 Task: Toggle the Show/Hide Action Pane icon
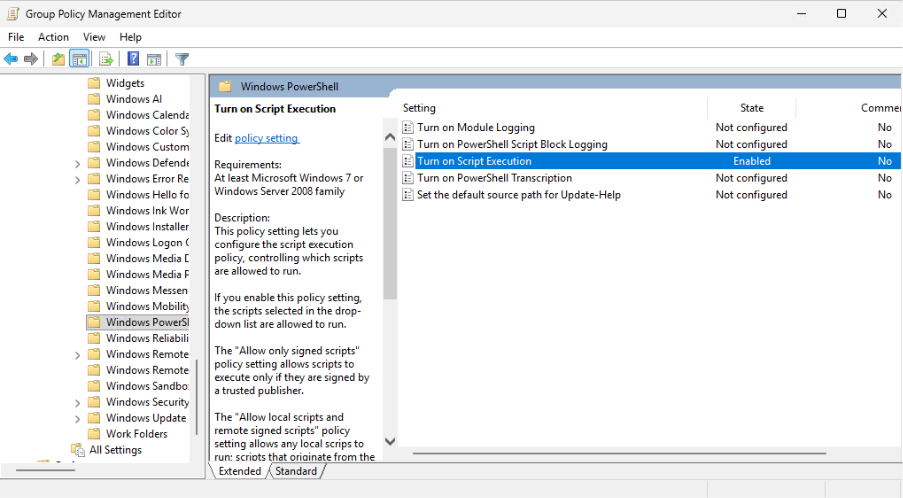point(154,59)
